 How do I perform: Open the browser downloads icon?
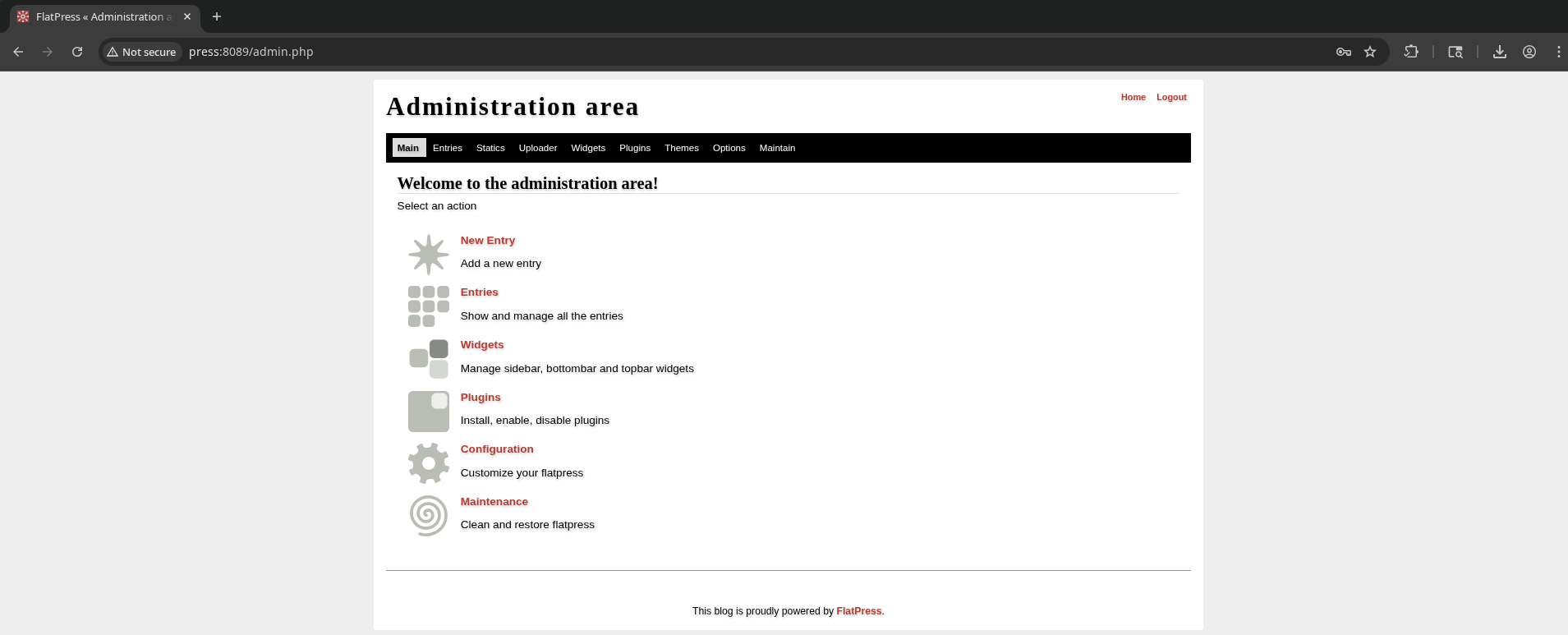(x=1499, y=52)
